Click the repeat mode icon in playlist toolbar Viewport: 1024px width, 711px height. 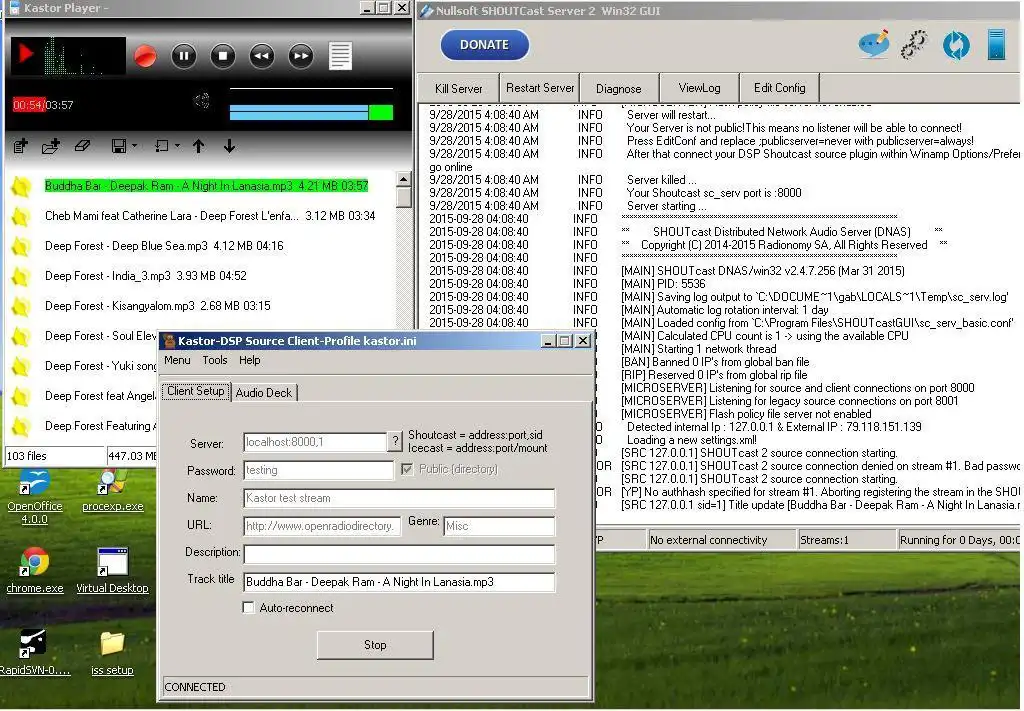162,146
